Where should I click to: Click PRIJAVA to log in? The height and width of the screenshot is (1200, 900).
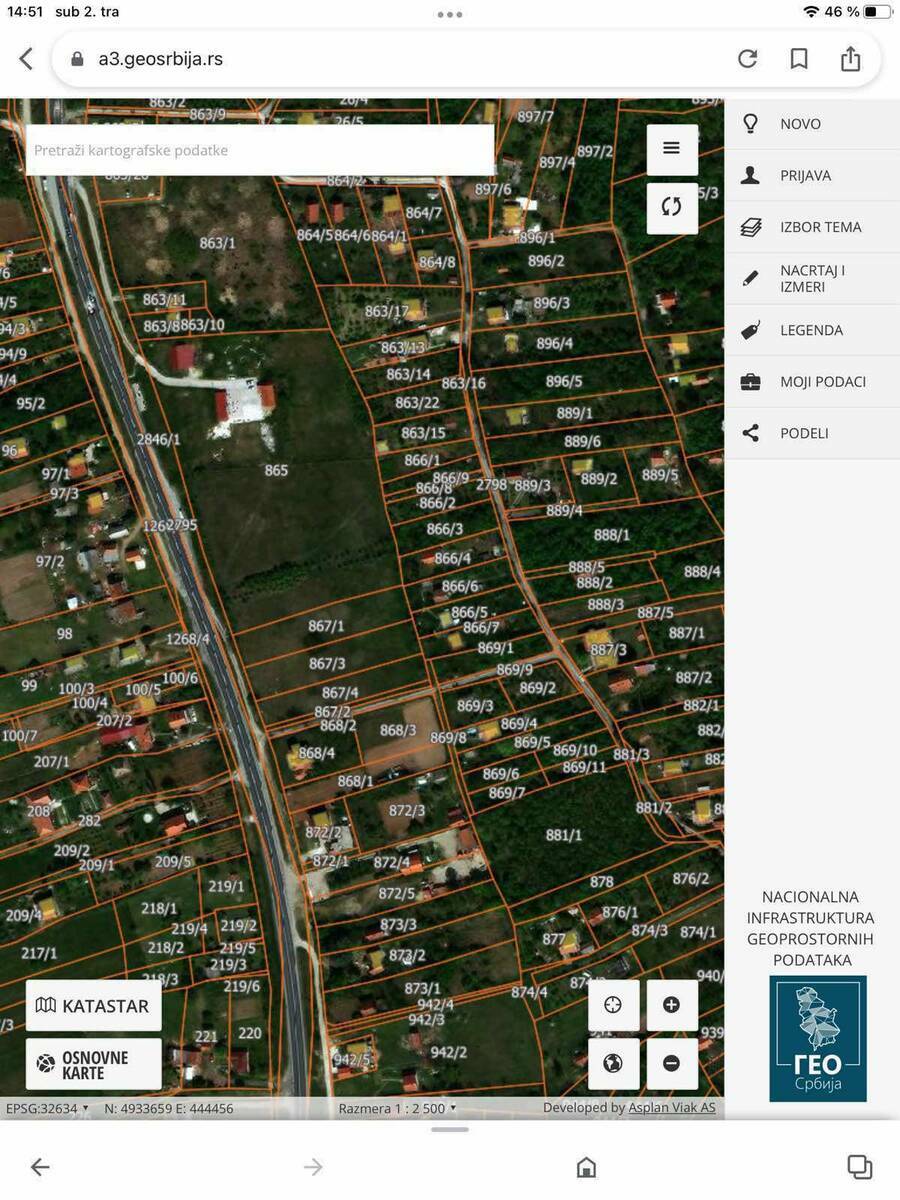(x=805, y=176)
